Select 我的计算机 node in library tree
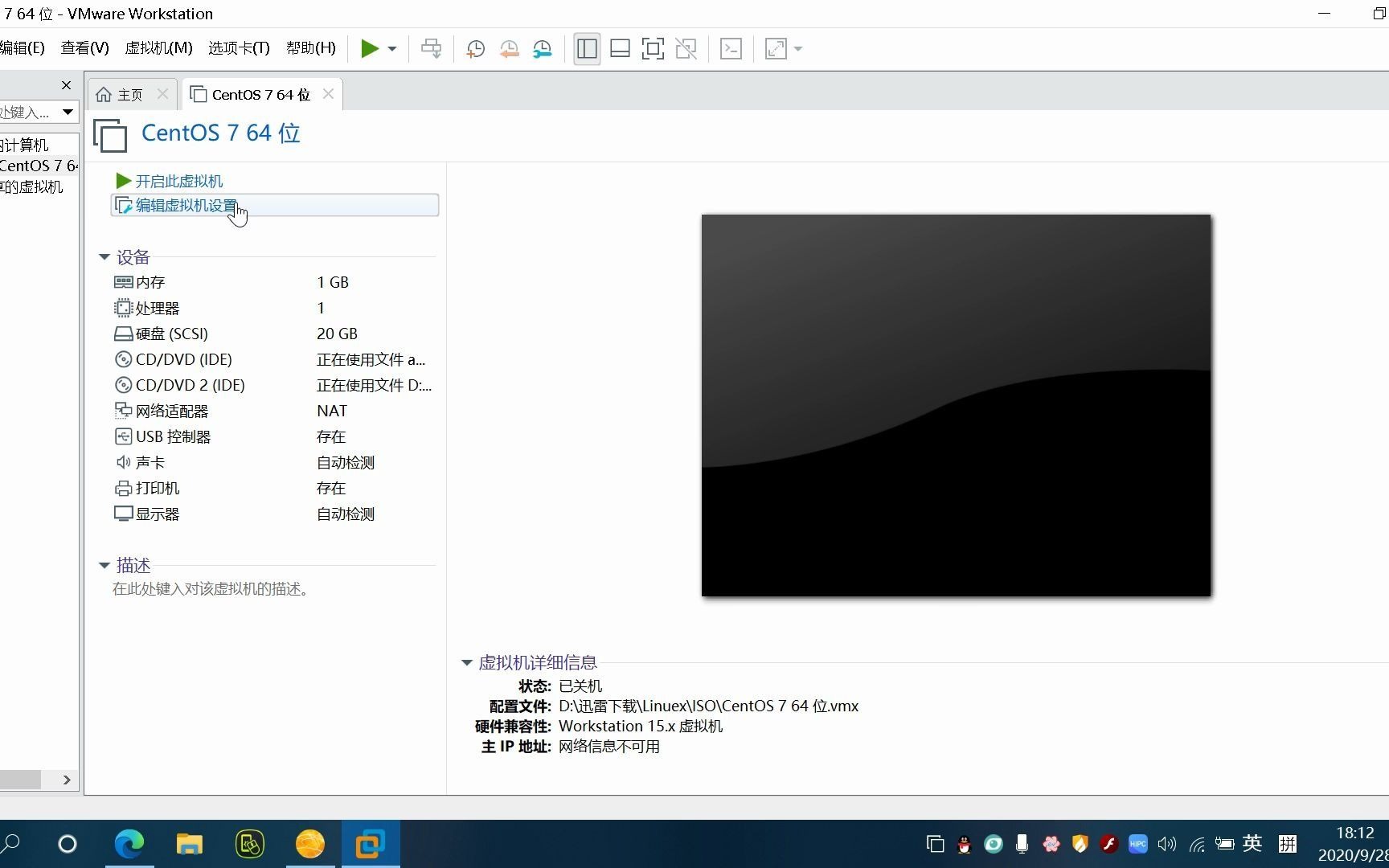Image resolution: width=1389 pixels, height=868 pixels. (x=24, y=145)
